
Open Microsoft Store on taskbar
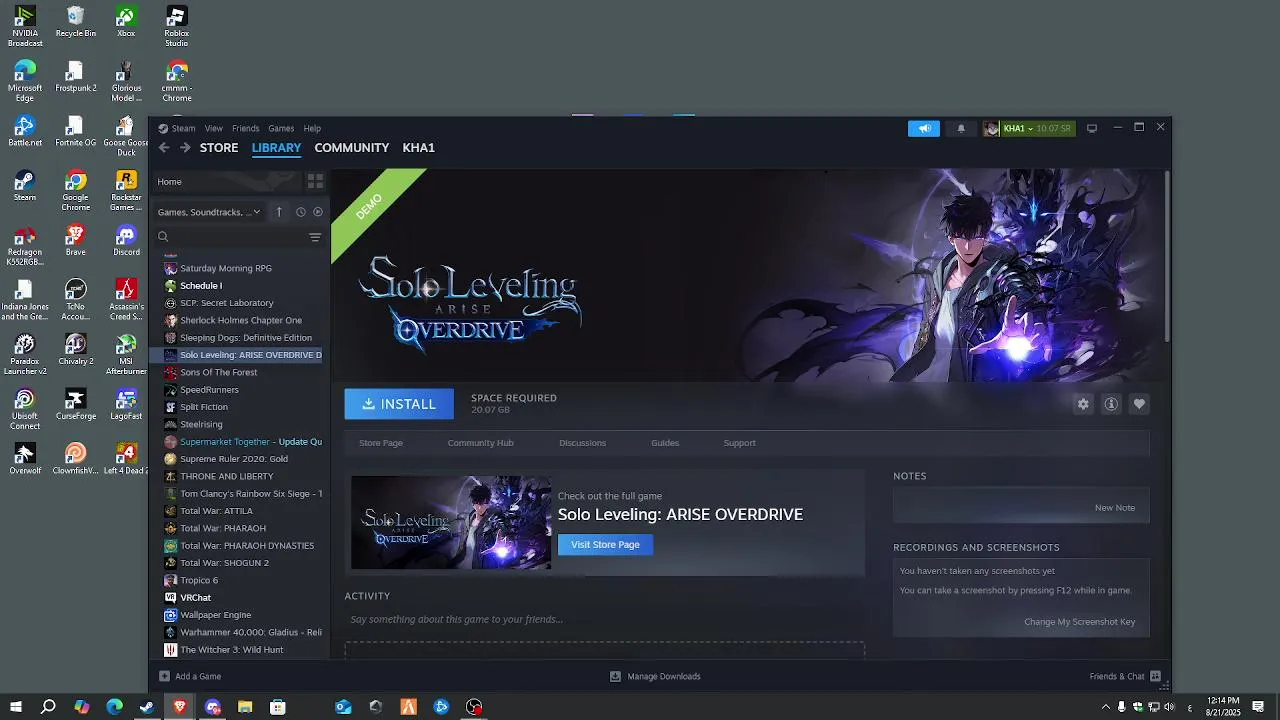278,707
